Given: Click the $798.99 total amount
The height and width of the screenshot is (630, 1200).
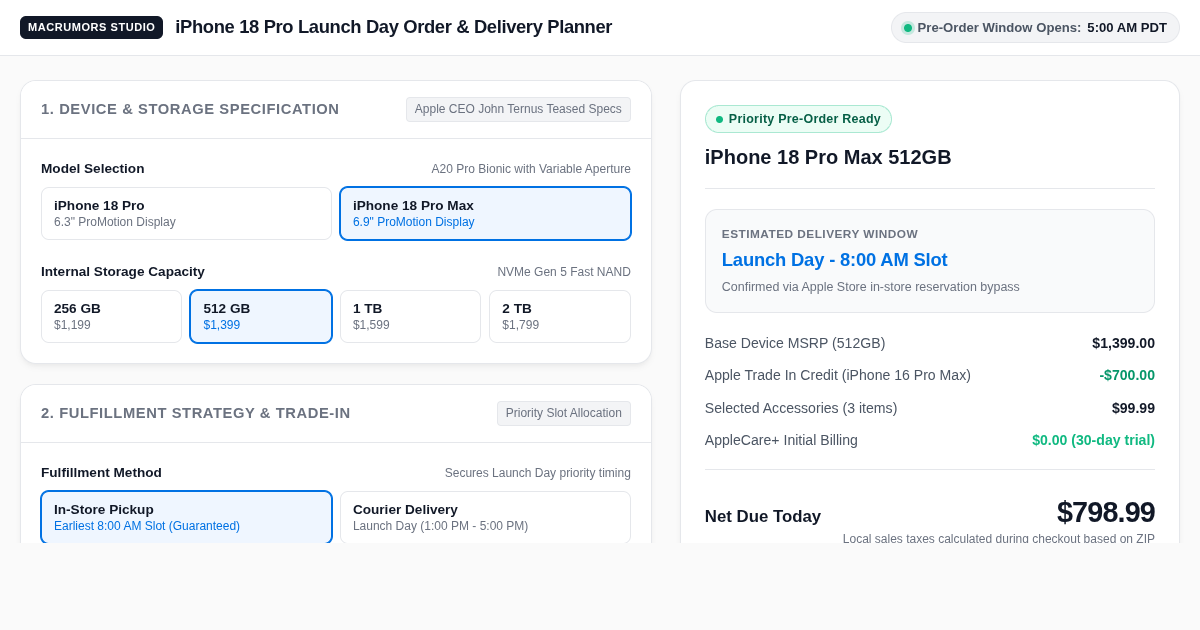Looking at the screenshot, I should click(x=1106, y=512).
